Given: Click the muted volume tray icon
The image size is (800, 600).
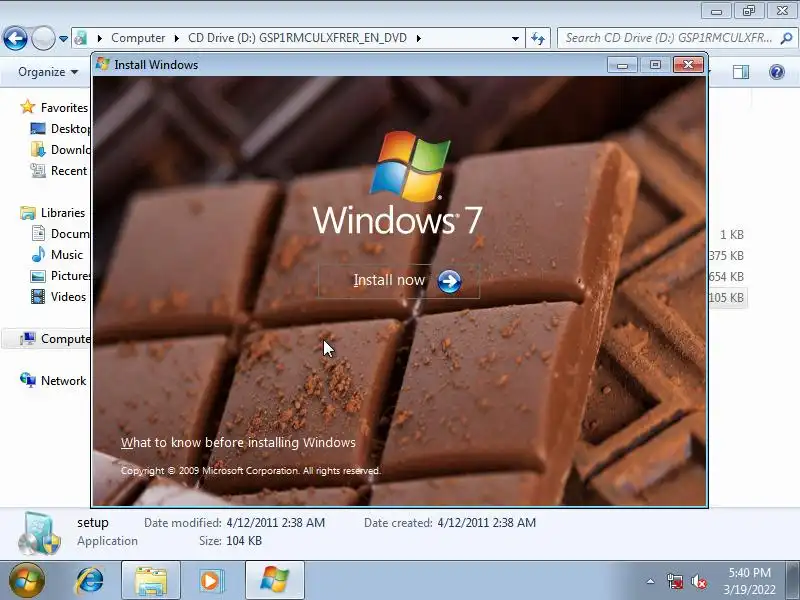Looking at the screenshot, I should 698,581.
